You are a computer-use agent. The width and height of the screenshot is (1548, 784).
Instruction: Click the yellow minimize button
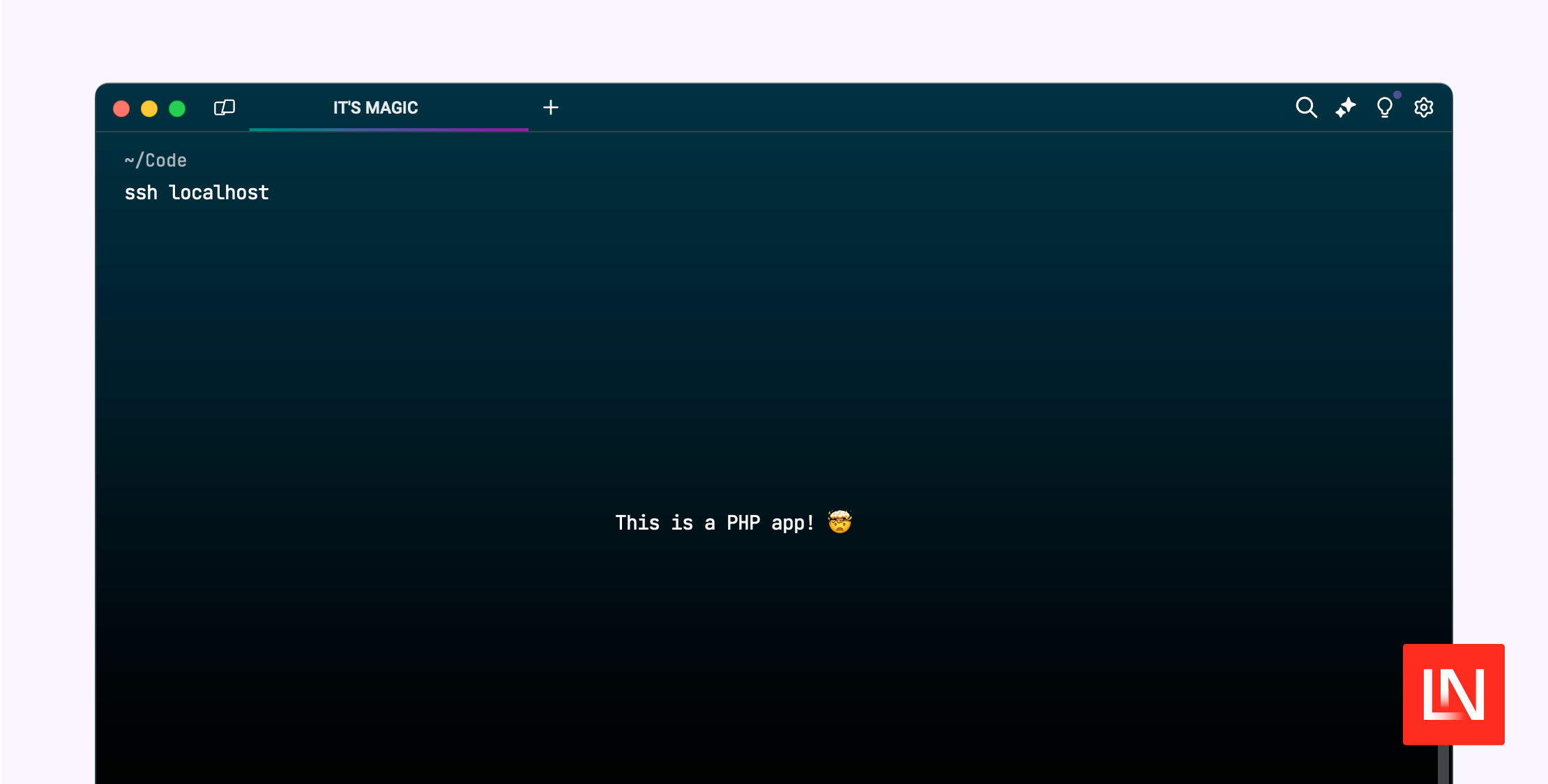pyautogui.click(x=149, y=107)
